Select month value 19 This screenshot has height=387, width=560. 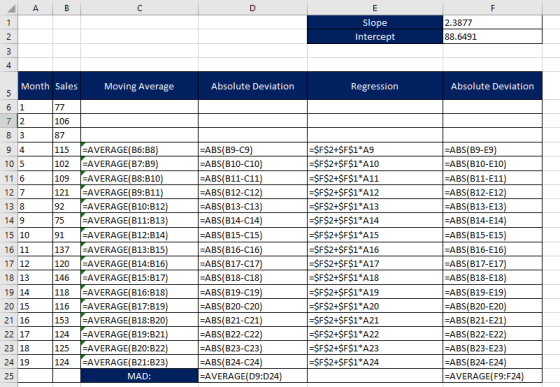(35, 362)
